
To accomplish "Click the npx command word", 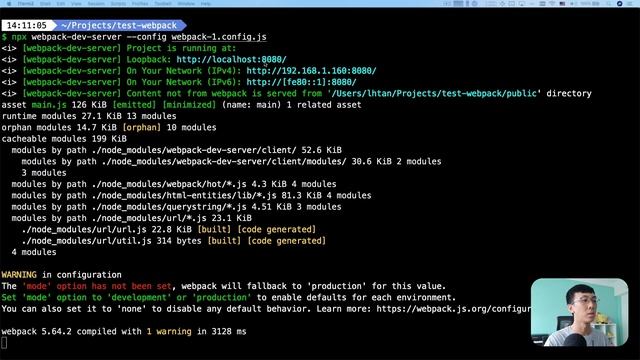I will 19,37.
